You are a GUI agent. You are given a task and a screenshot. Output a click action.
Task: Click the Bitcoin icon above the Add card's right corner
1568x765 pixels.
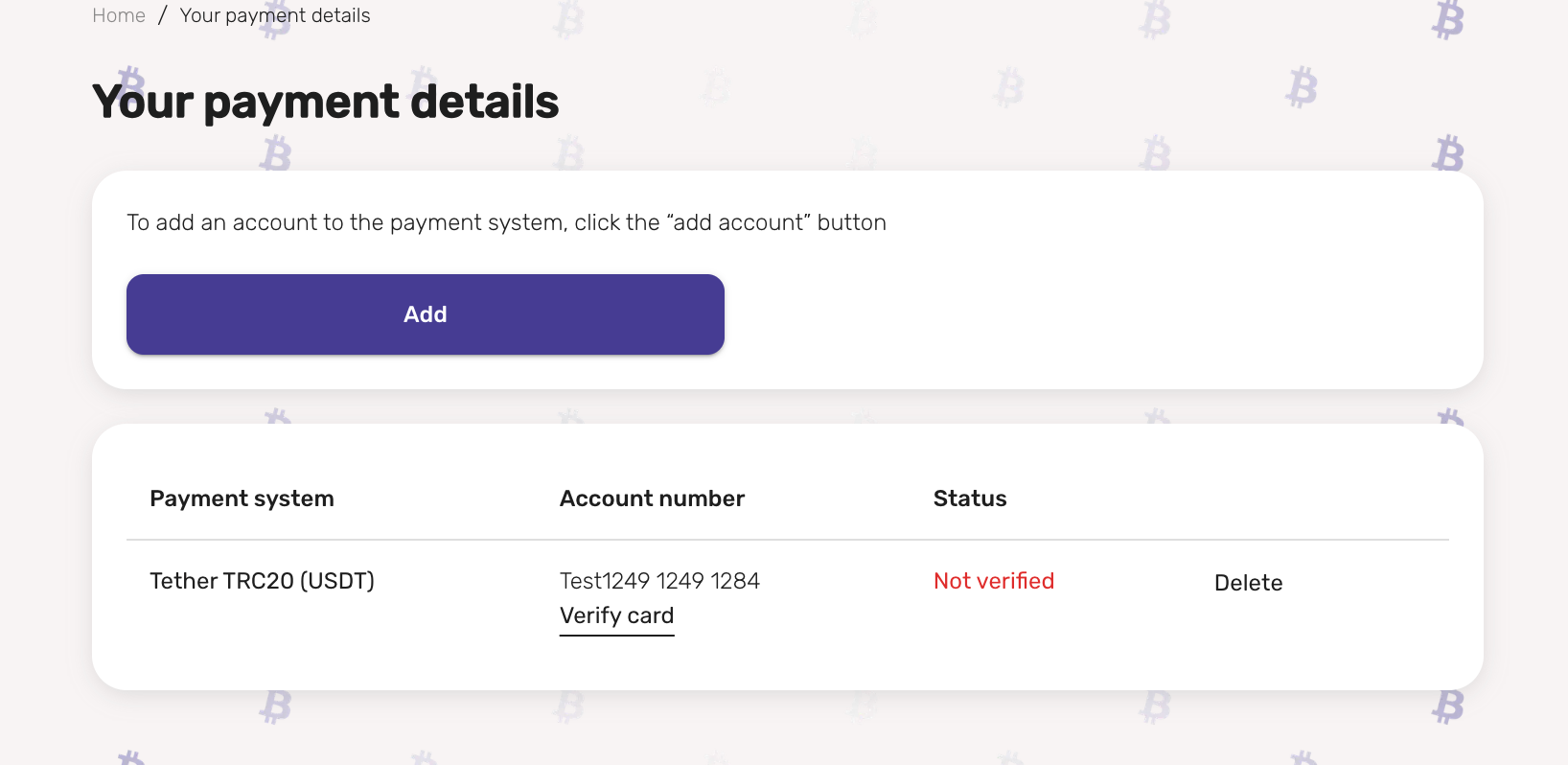pos(1447,153)
